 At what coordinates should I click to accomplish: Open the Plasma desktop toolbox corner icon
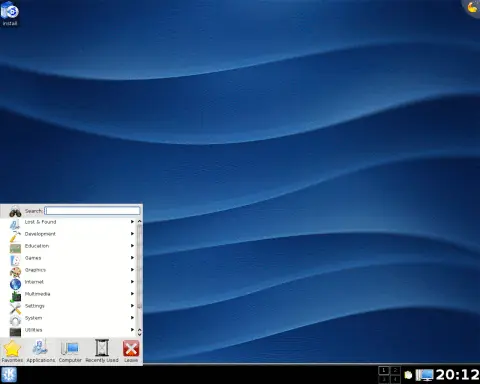coord(473,7)
